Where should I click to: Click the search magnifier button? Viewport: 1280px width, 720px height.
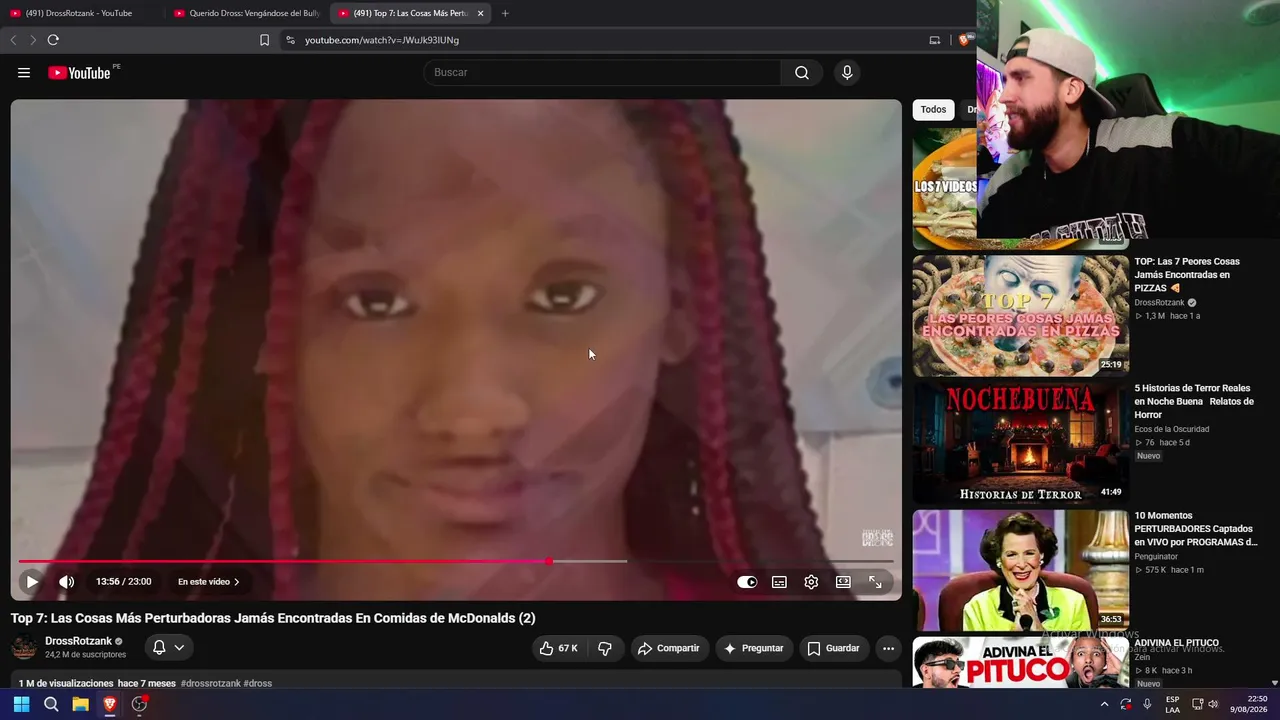(x=802, y=73)
